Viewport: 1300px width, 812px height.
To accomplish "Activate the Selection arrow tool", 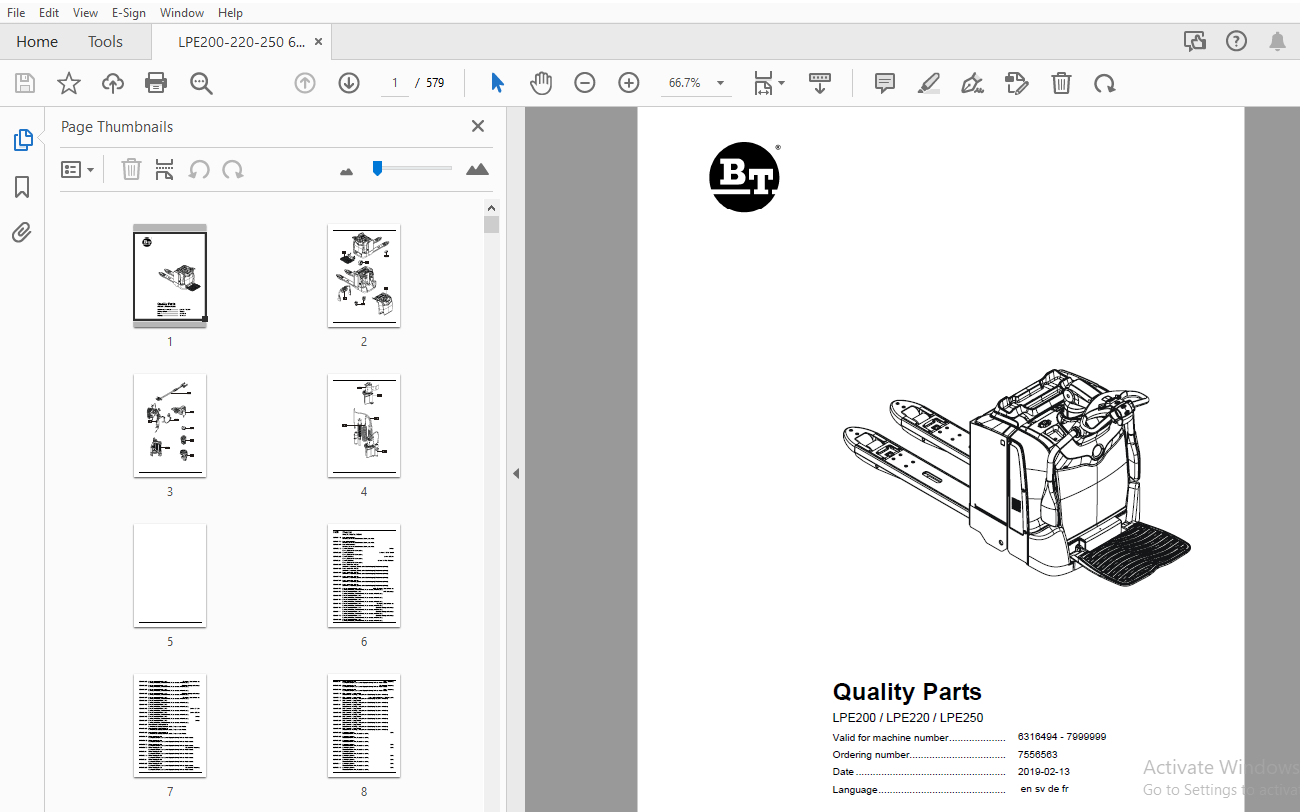I will click(x=497, y=83).
